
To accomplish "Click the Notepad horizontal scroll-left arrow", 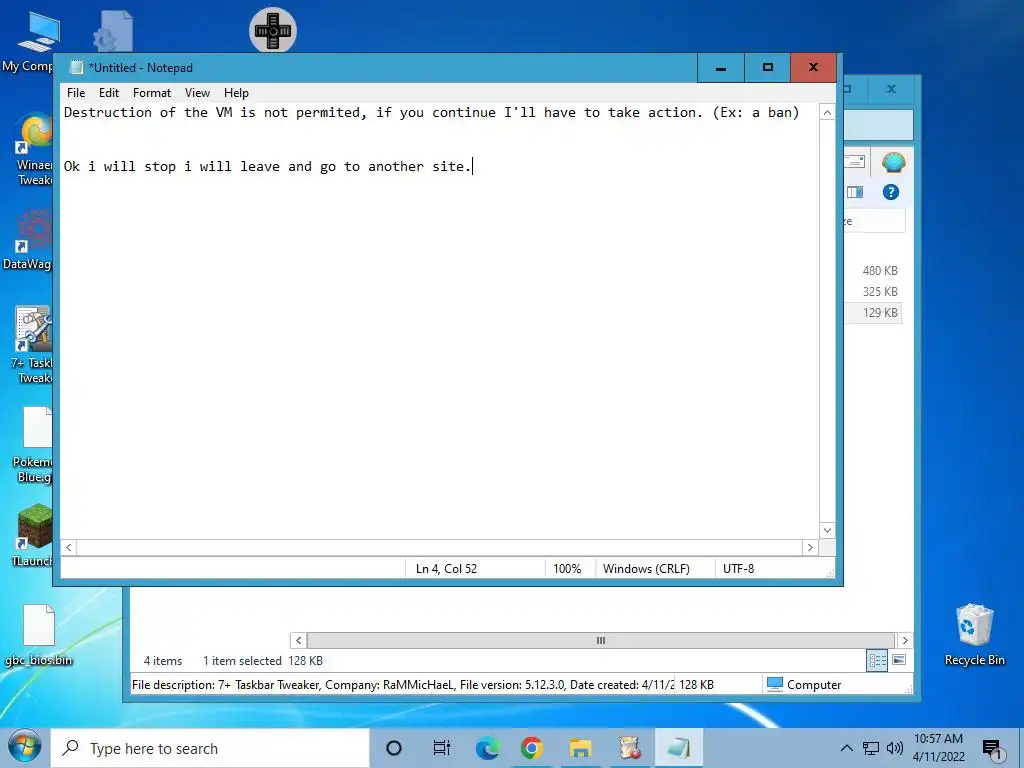I will coord(69,547).
